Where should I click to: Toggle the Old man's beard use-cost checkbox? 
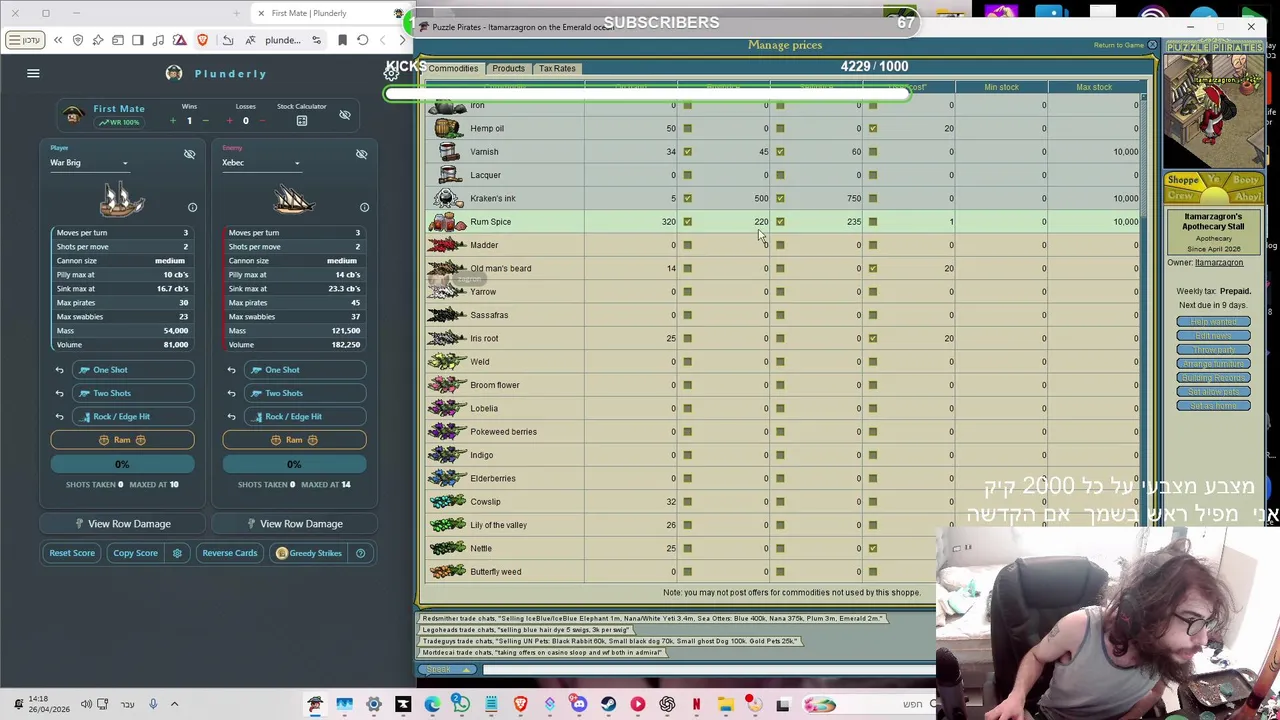coord(872,268)
